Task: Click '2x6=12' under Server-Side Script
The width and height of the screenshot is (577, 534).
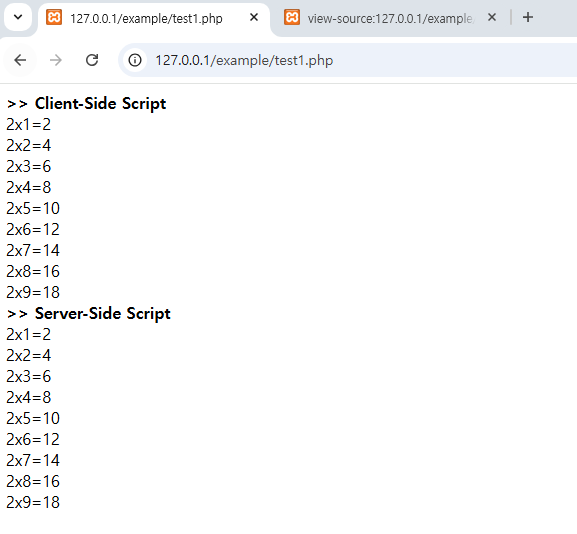Action: [33, 439]
